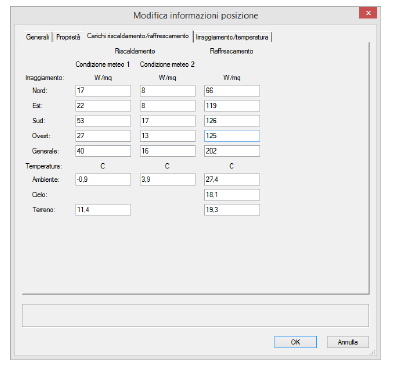
Task: Click the W/mq unit under Condizione meteo 1
Action: point(103,78)
